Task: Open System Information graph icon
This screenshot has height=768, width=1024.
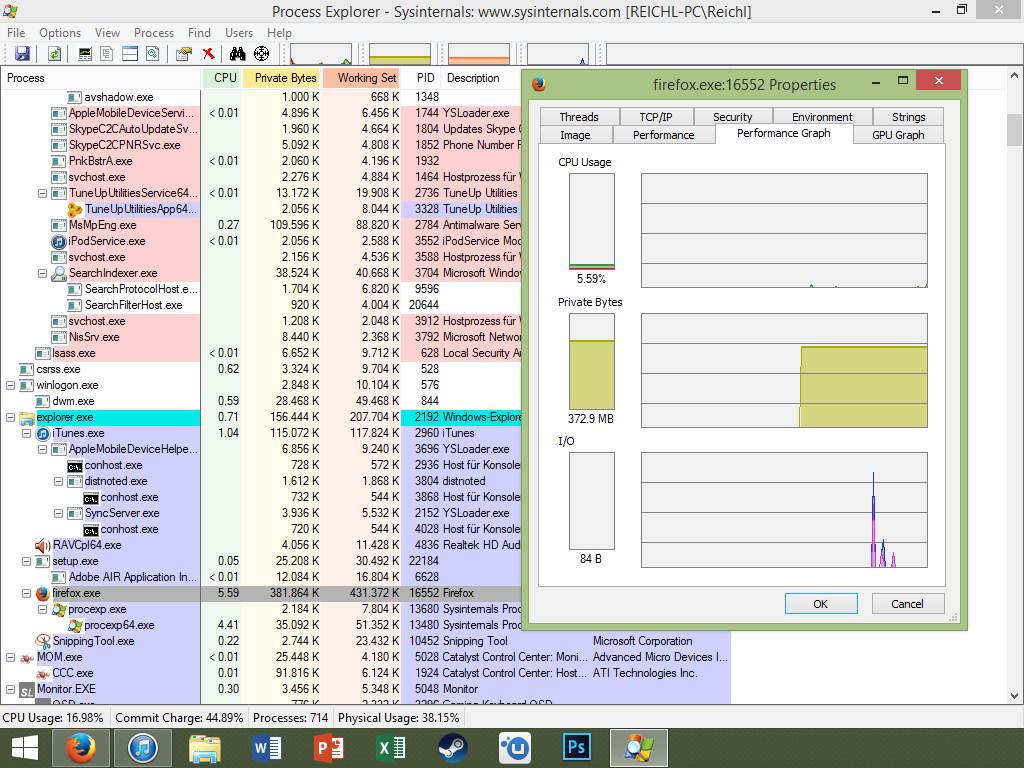Action: (x=85, y=54)
